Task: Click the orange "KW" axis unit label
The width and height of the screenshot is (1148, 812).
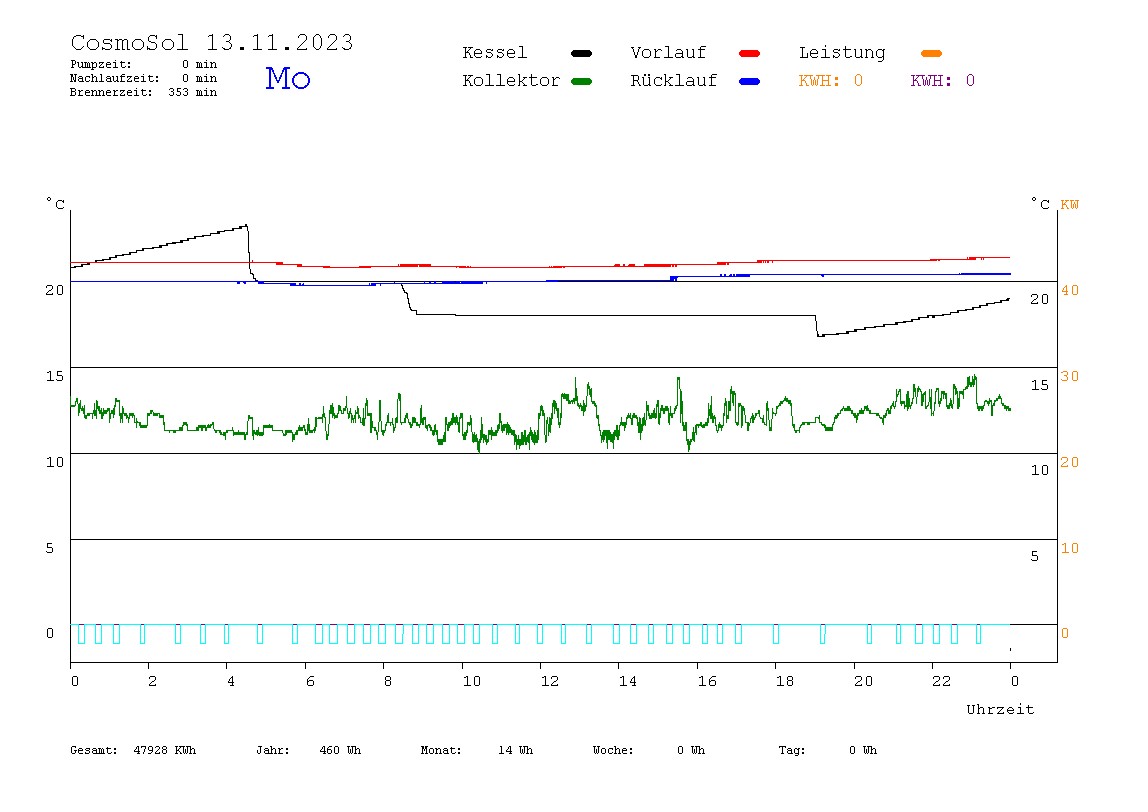Action: tap(1070, 204)
